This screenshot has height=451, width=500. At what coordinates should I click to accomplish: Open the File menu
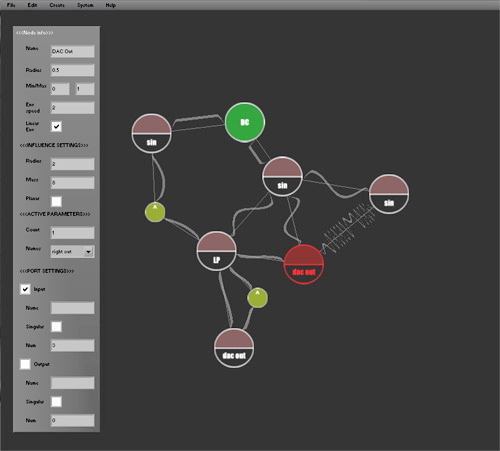click(x=11, y=5)
